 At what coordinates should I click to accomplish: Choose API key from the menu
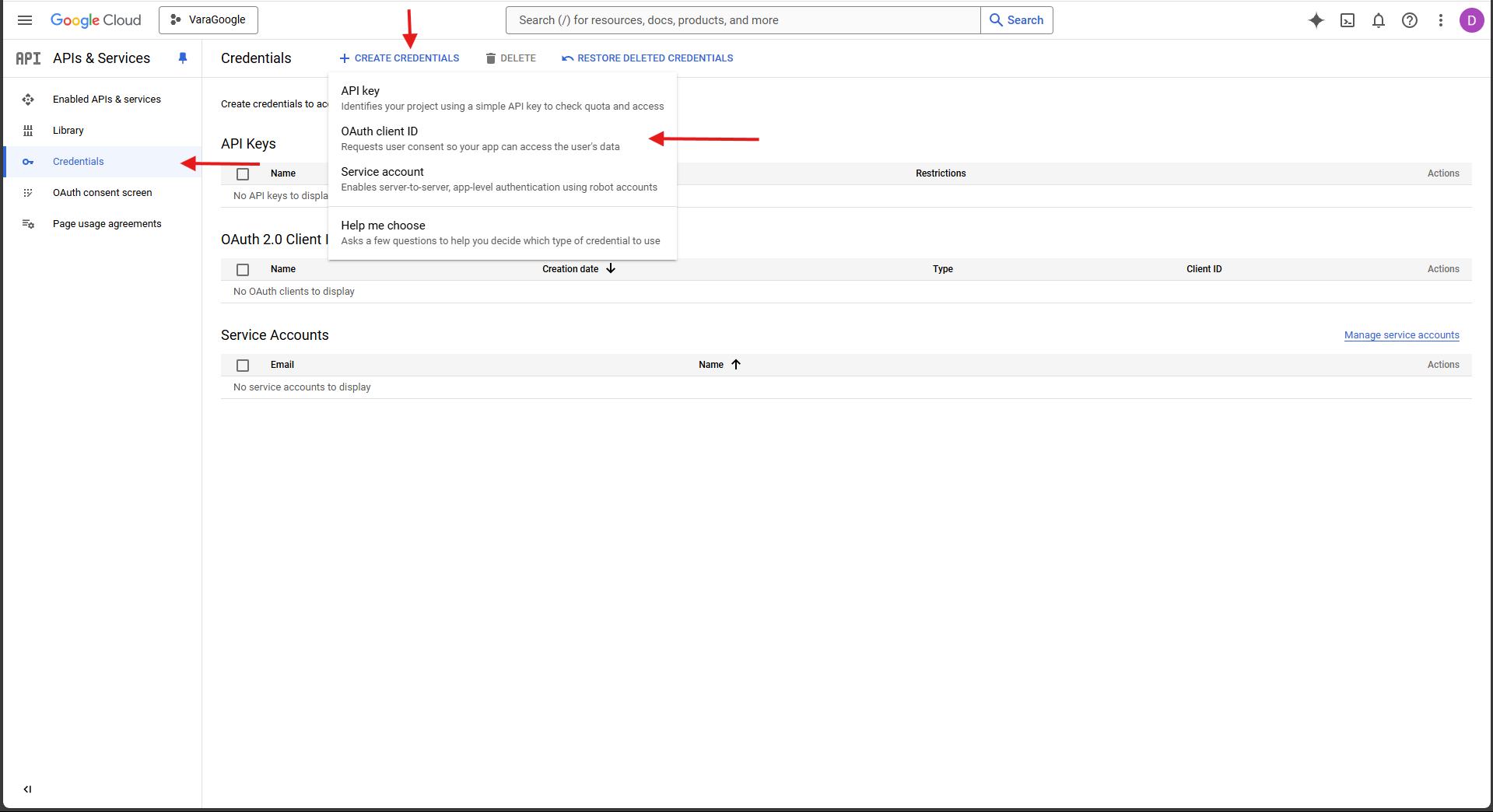503,98
